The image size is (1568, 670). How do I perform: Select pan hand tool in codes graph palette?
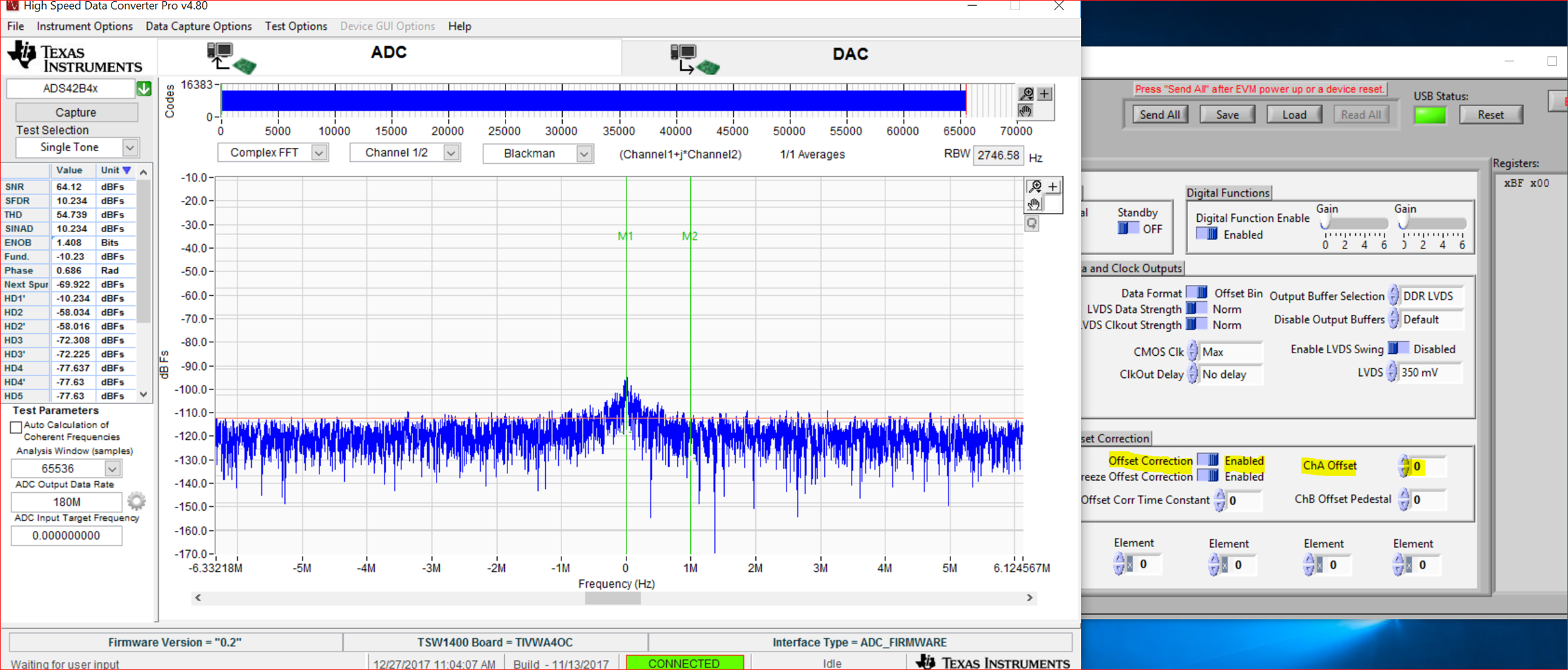coord(1026,110)
